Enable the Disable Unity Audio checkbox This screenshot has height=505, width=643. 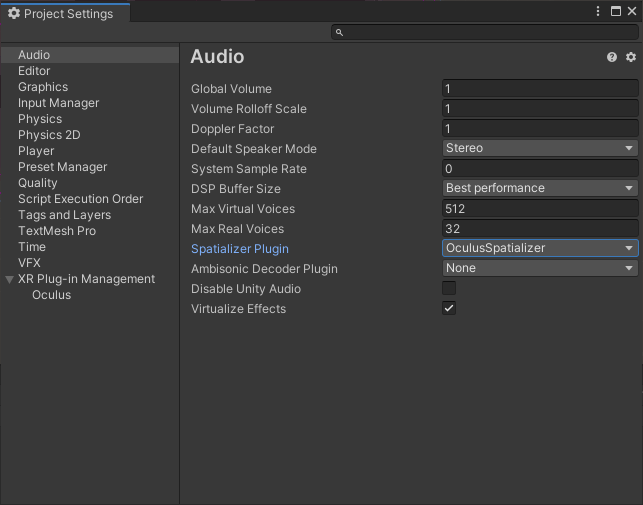pos(449,288)
